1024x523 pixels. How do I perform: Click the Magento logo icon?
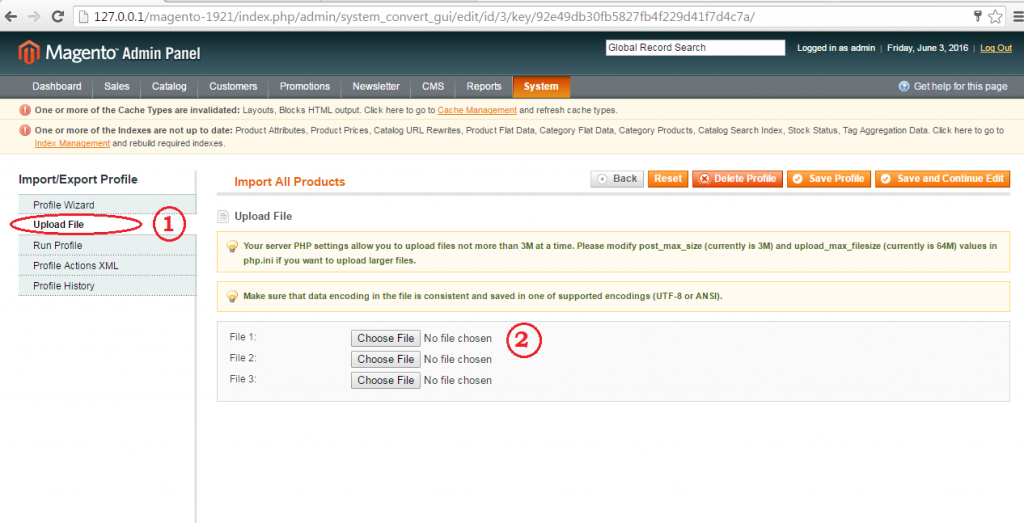[x=29, y=53]
